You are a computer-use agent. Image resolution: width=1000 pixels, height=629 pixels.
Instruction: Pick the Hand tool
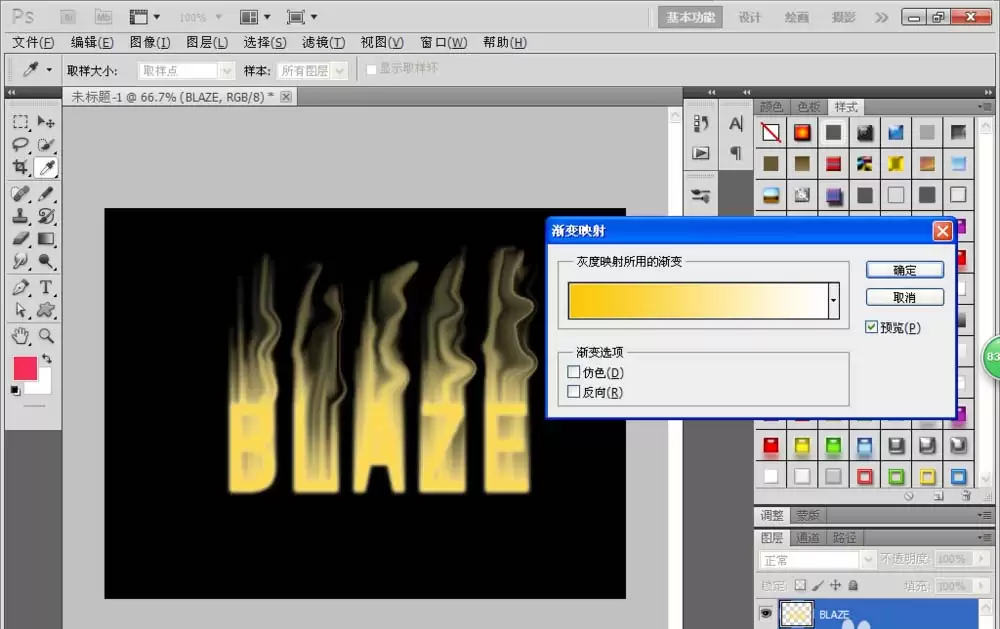pos(20,336)
